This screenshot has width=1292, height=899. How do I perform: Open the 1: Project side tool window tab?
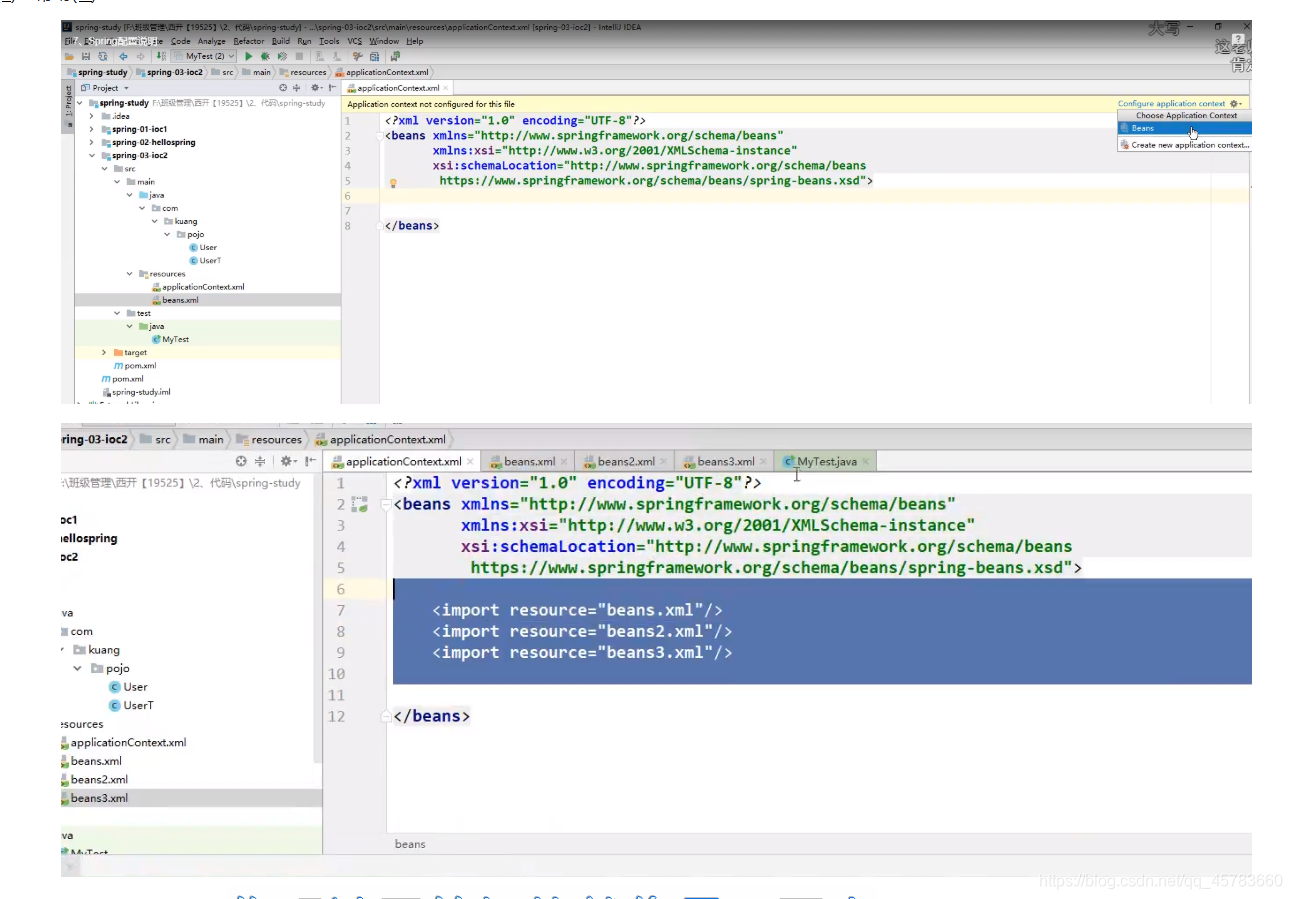69,101
